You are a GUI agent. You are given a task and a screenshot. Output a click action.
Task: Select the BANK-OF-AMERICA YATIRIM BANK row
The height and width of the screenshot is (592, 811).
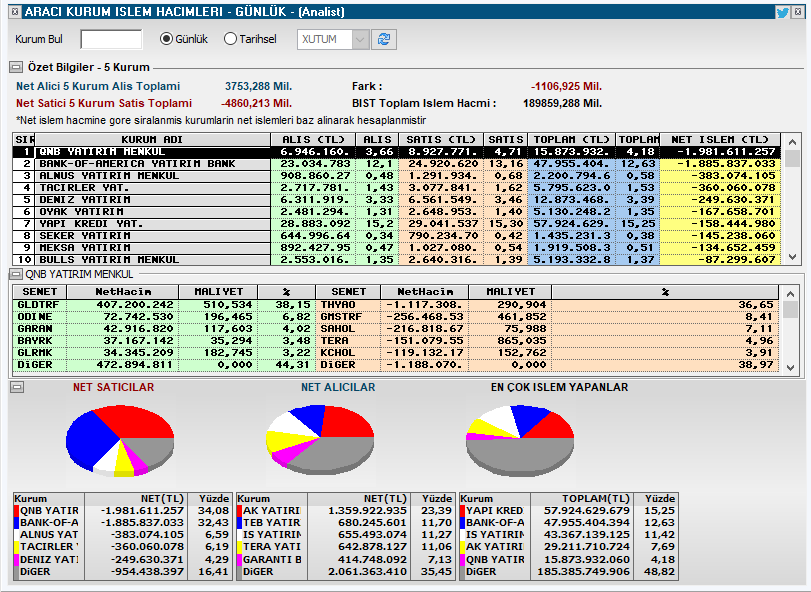tap(397, 164)
